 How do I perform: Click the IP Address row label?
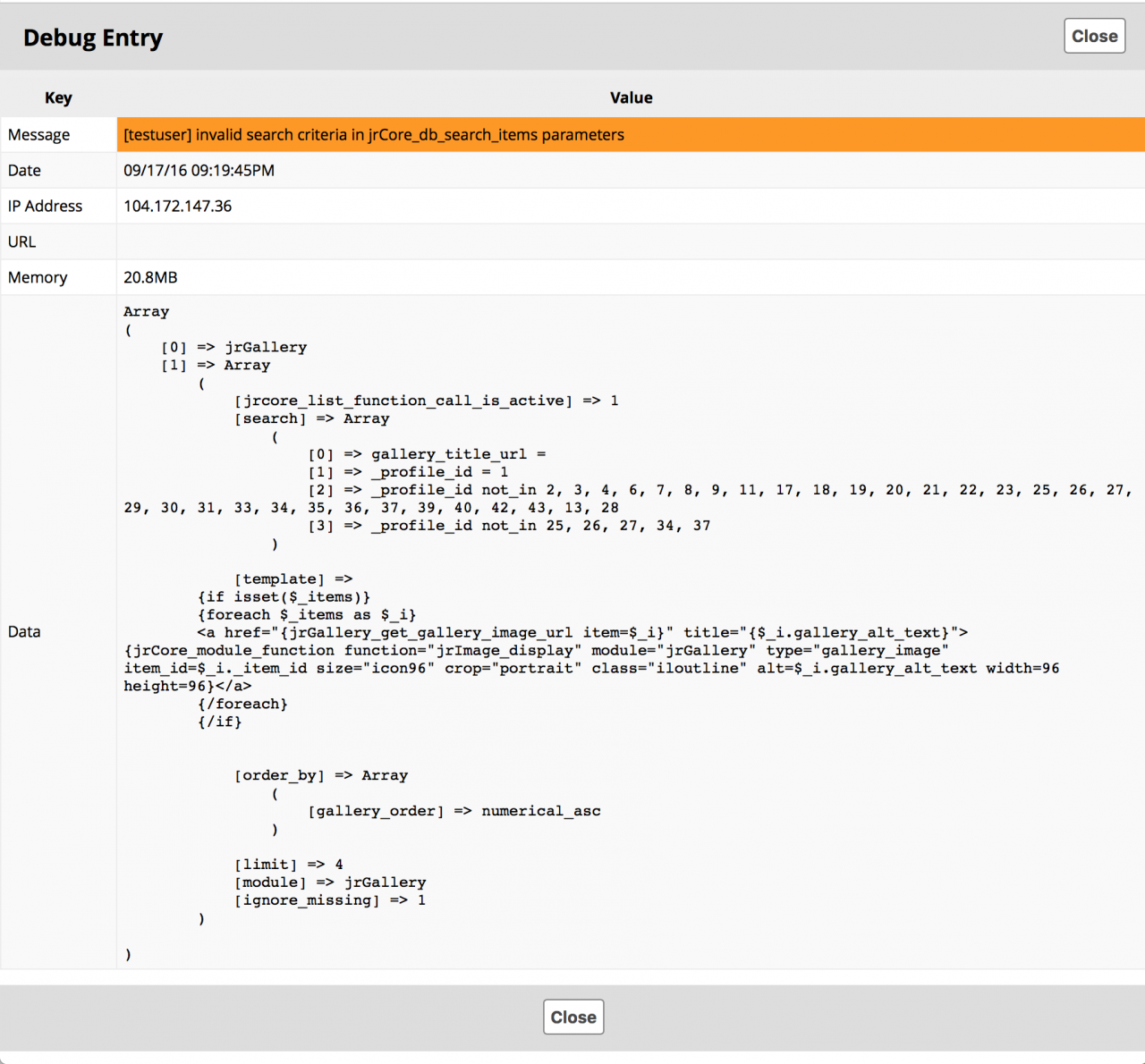(x=45, y=207)
